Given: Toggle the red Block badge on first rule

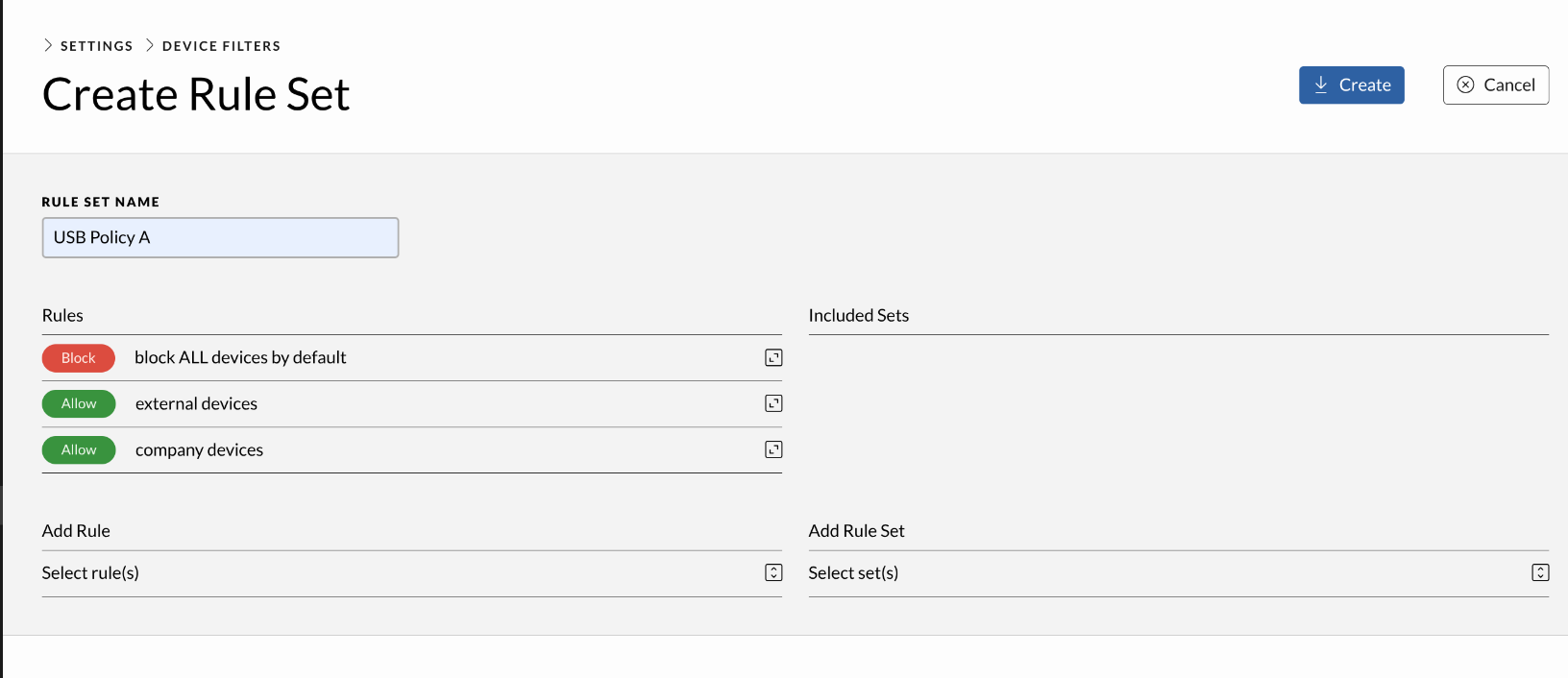Looking at the screenshot, I should 79,358.
